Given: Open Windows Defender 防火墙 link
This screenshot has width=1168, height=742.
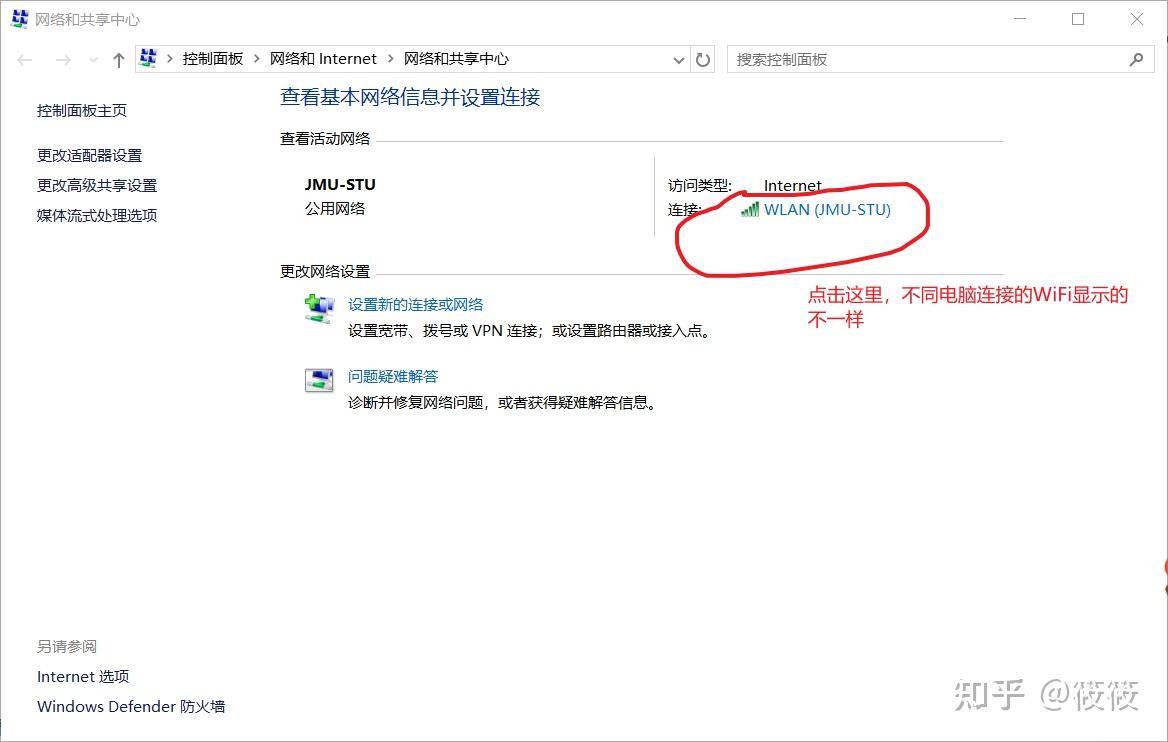Looking at the screenshot, I should point(131,706).
